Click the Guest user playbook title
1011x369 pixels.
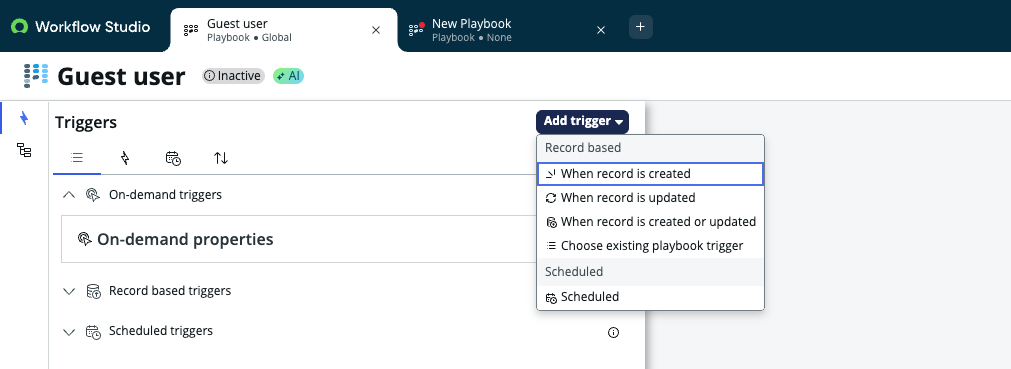click(121, 76)
